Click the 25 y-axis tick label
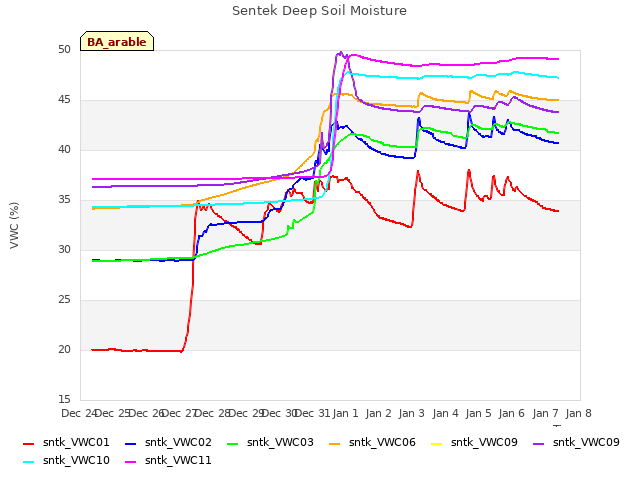The height and width of the screenshot is (480, 640). 64,300
